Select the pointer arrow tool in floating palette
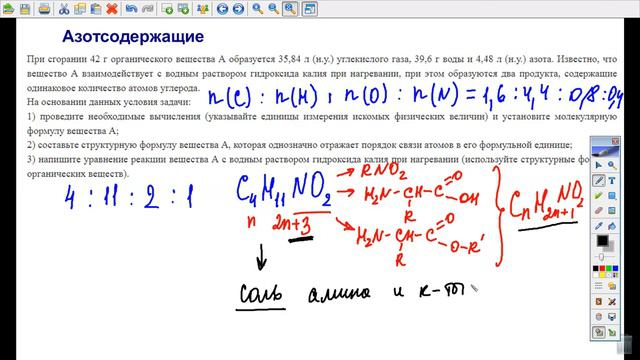 click(x=598, y=165)
